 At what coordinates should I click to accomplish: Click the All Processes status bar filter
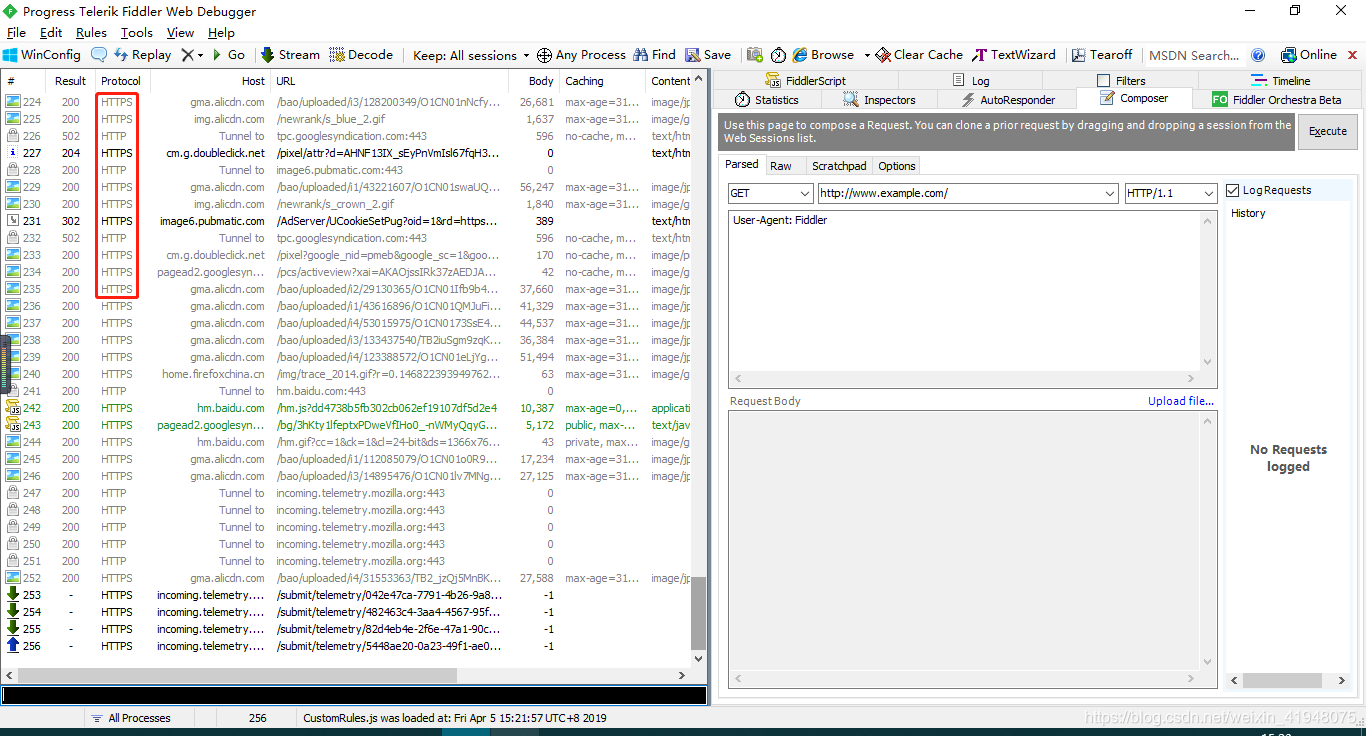pyautogui.click(x=130, y=718)
